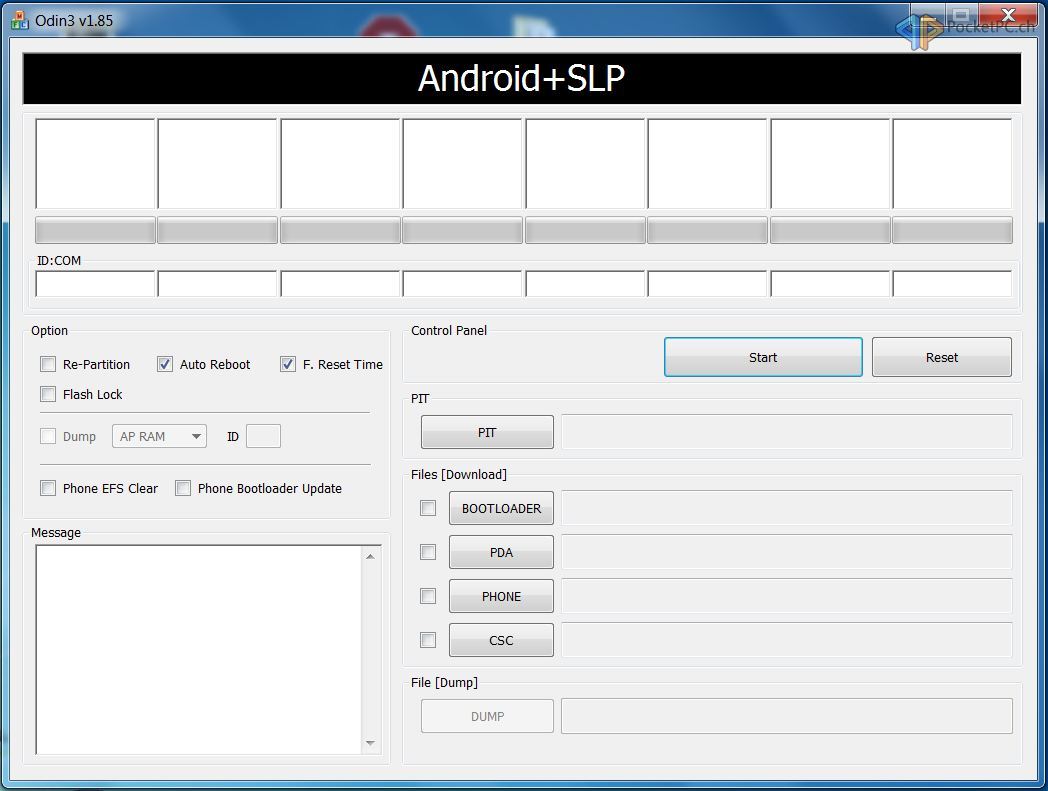
Task: Click the PHONE file path field
Action: (x=787, y=596)
